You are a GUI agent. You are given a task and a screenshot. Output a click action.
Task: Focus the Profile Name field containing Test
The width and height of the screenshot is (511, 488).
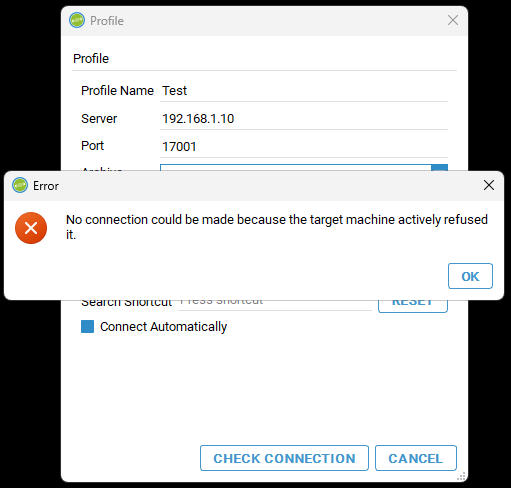[x=304, y=91]
